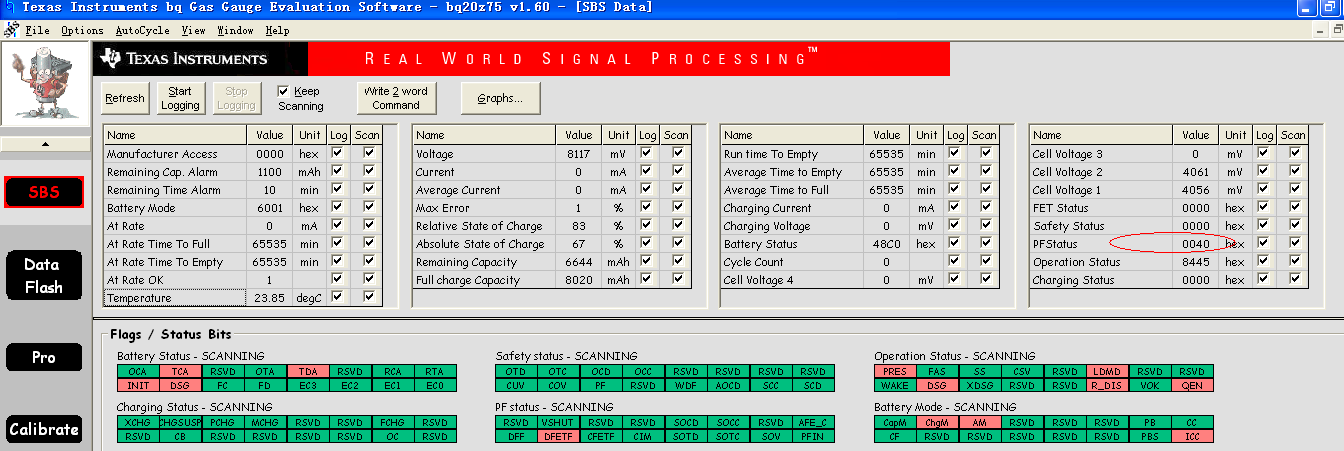
Task: Toggle Log checkbox for Manufacturer Access
Action: [x=337, y=154]
